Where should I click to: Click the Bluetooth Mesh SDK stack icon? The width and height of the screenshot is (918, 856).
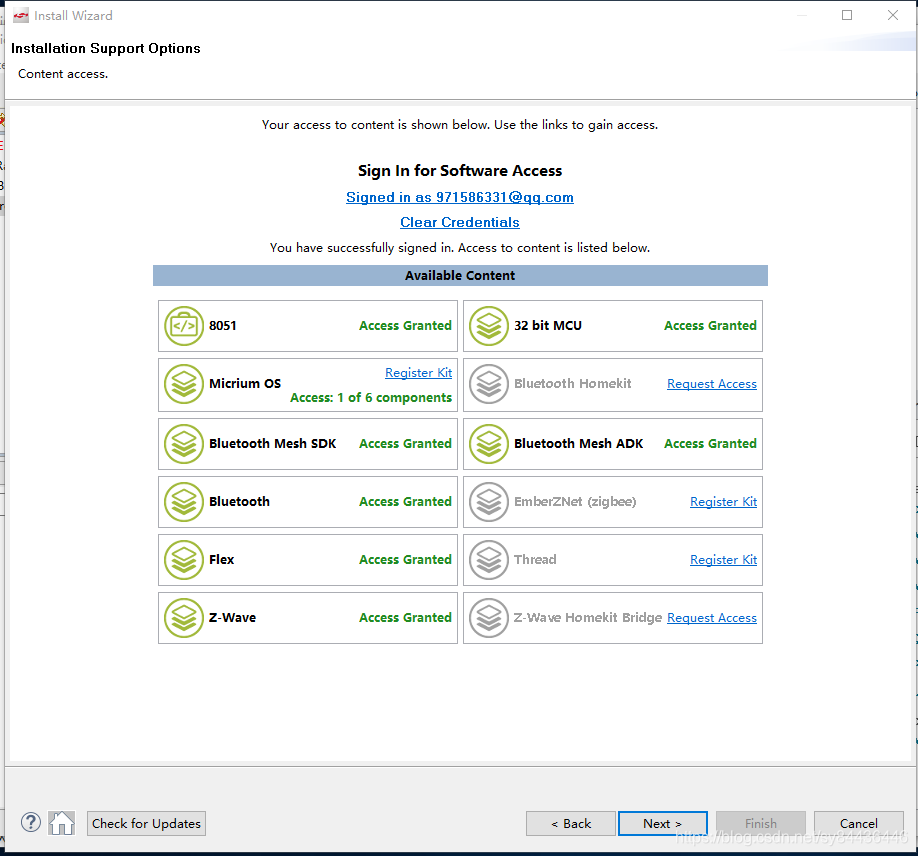click(x=184, y=444)
